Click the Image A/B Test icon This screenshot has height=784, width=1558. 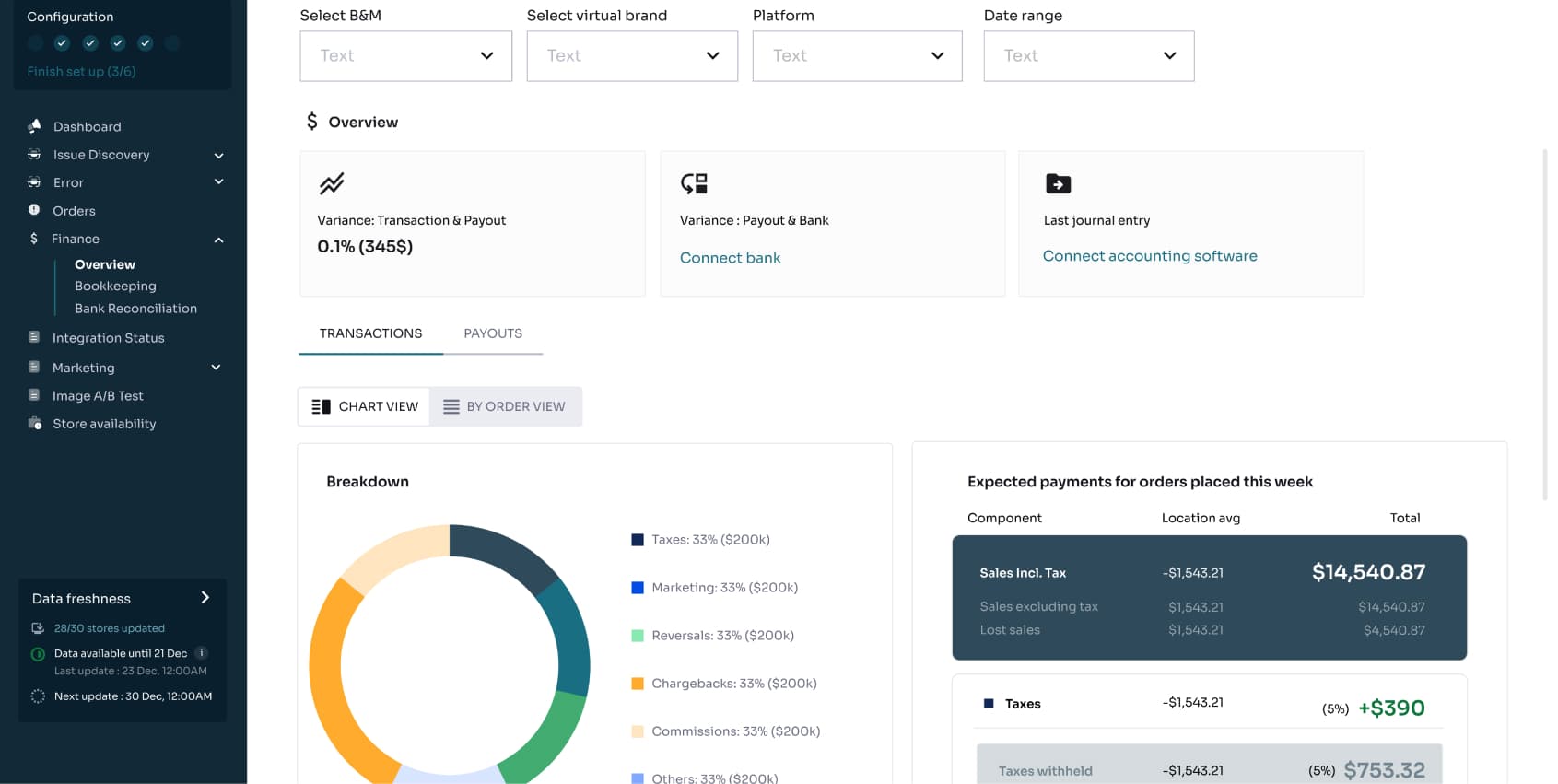coord(34,395)
